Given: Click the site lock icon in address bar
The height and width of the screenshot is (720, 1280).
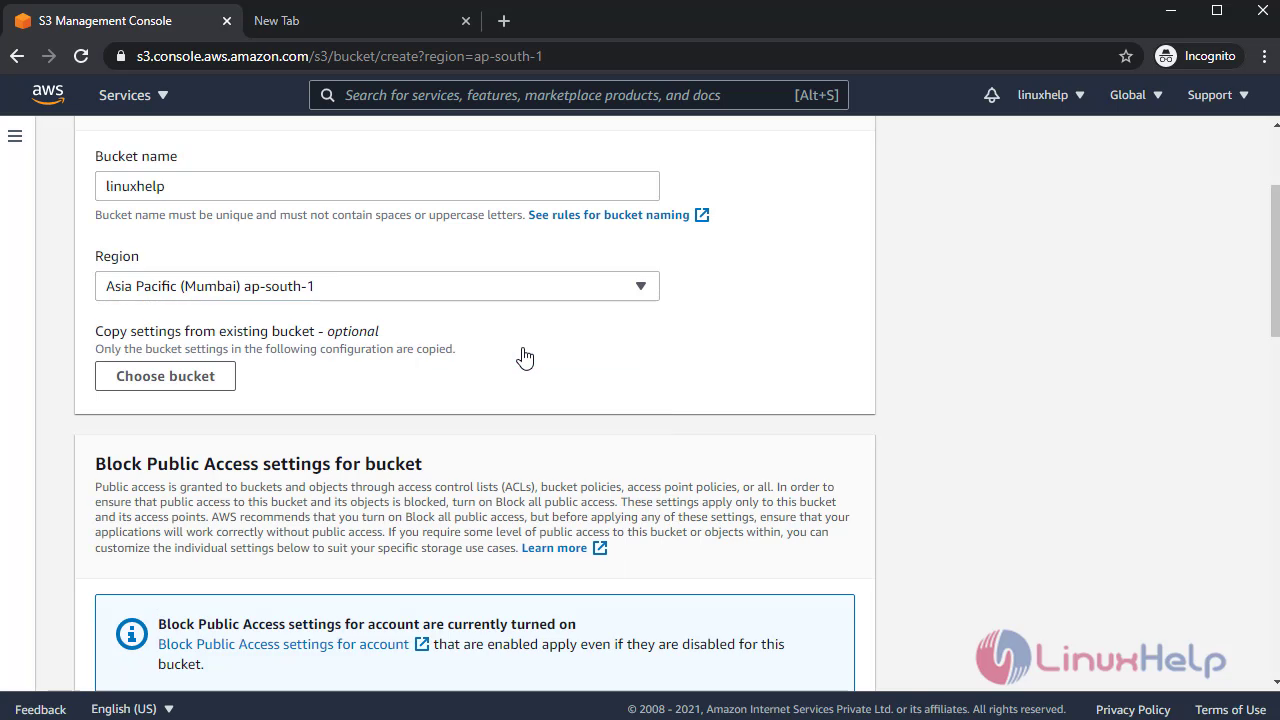Looking at the screenshot, I should point(121,56).
